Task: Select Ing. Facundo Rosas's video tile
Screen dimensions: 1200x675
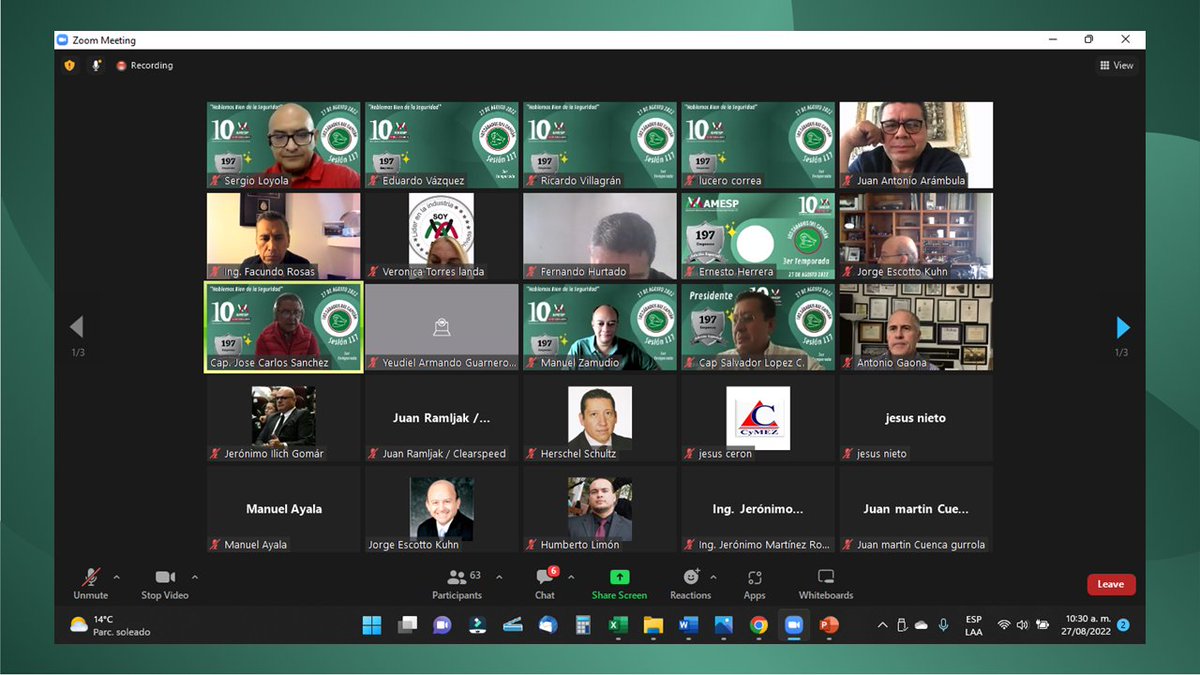Action: pos(284,236)
